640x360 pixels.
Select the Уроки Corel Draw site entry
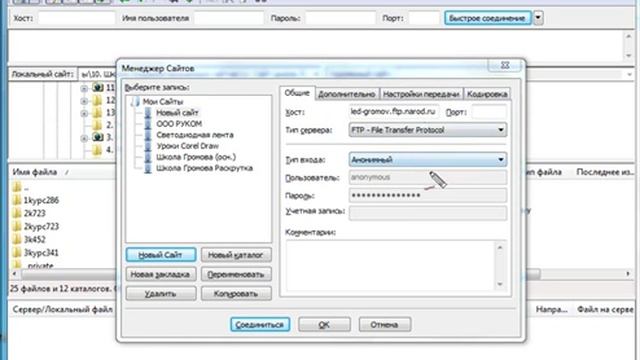click(187, 146)
